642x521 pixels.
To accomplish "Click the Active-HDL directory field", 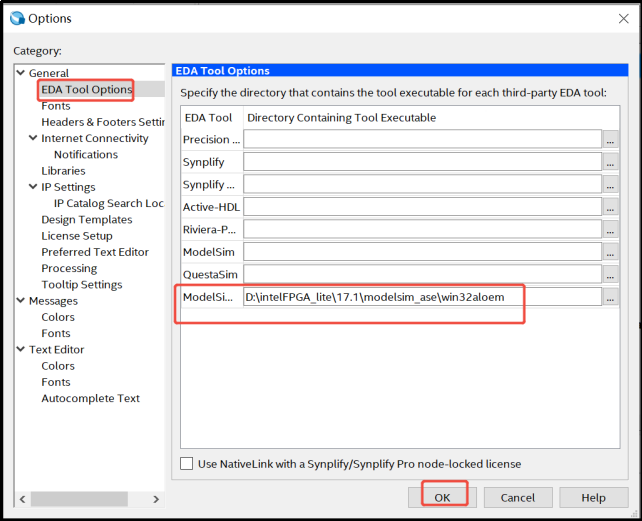I will [422, 207].
